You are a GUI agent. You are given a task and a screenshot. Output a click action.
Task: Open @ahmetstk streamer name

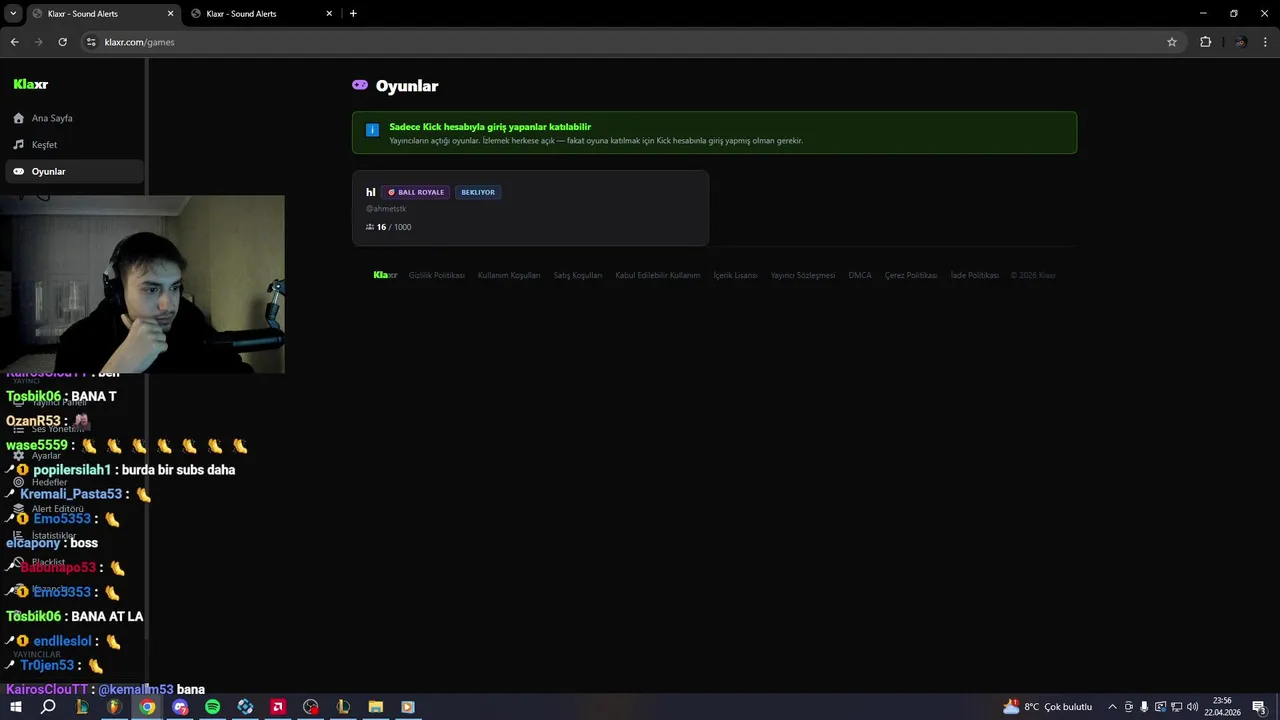point(386,209)
